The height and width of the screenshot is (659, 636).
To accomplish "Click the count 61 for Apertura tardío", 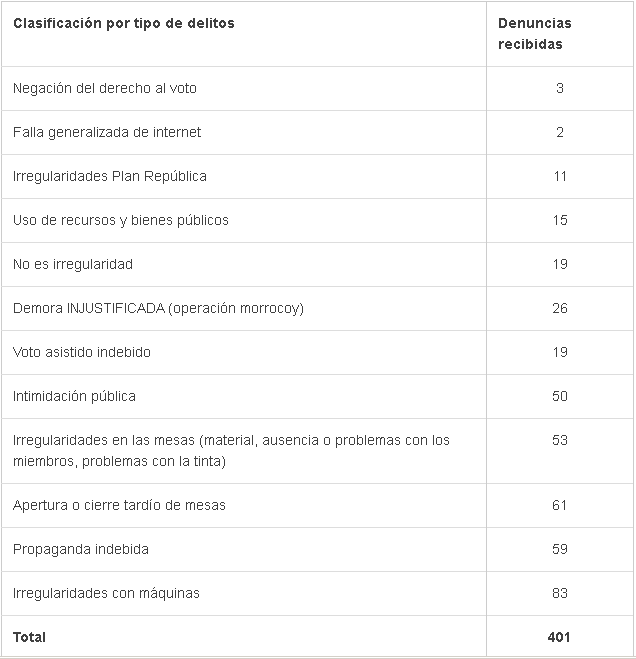I will pos(559,505).
